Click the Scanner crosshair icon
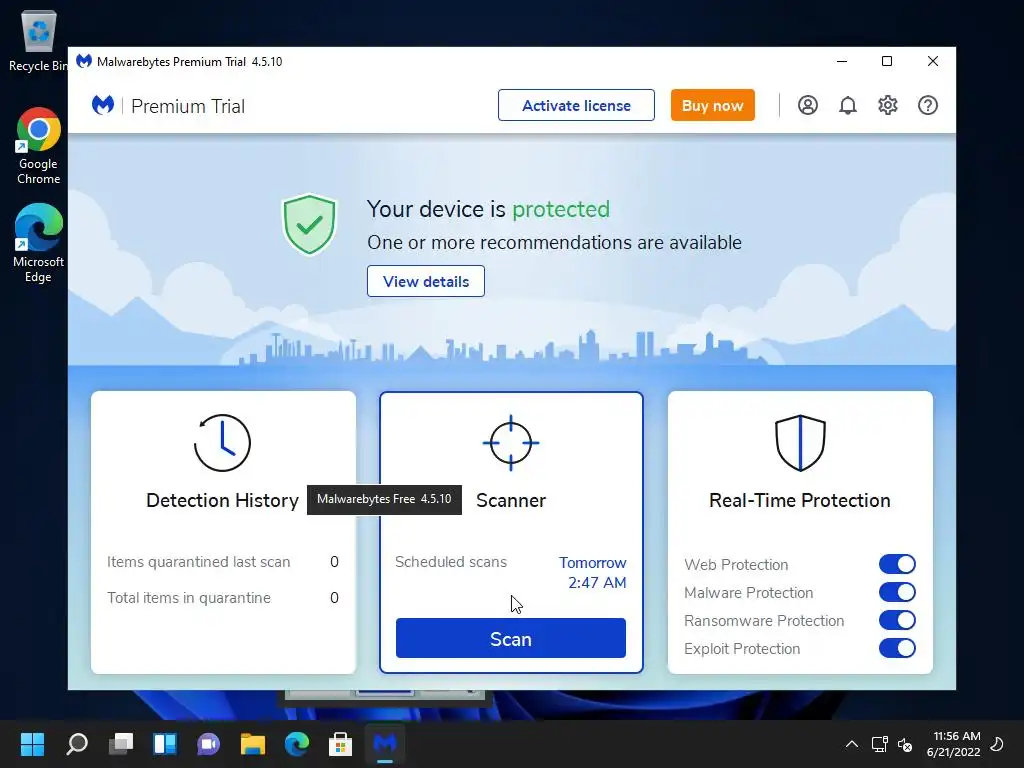Screen dimensions: 1024x768 coord(511,443)
